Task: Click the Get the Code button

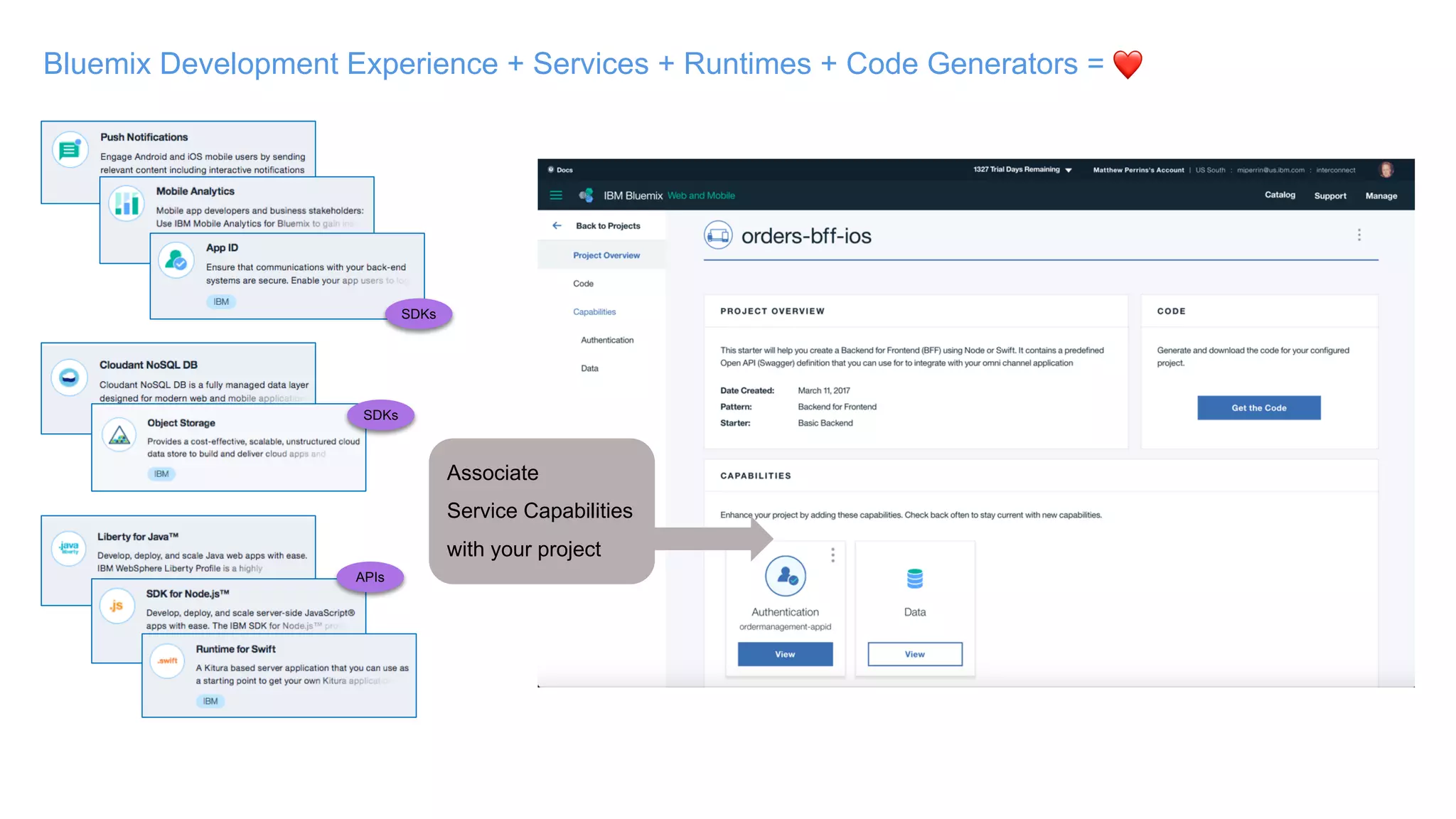Action: 1258,408
